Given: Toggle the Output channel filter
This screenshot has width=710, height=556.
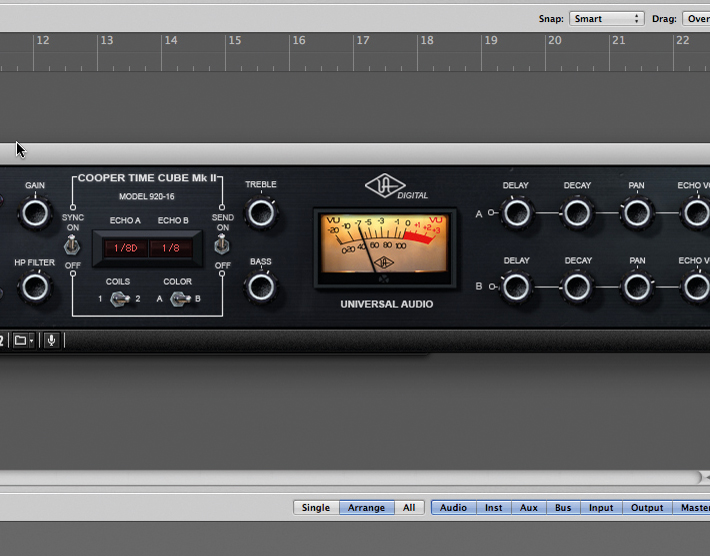Looking at the screenshot, I should point(647,508).
